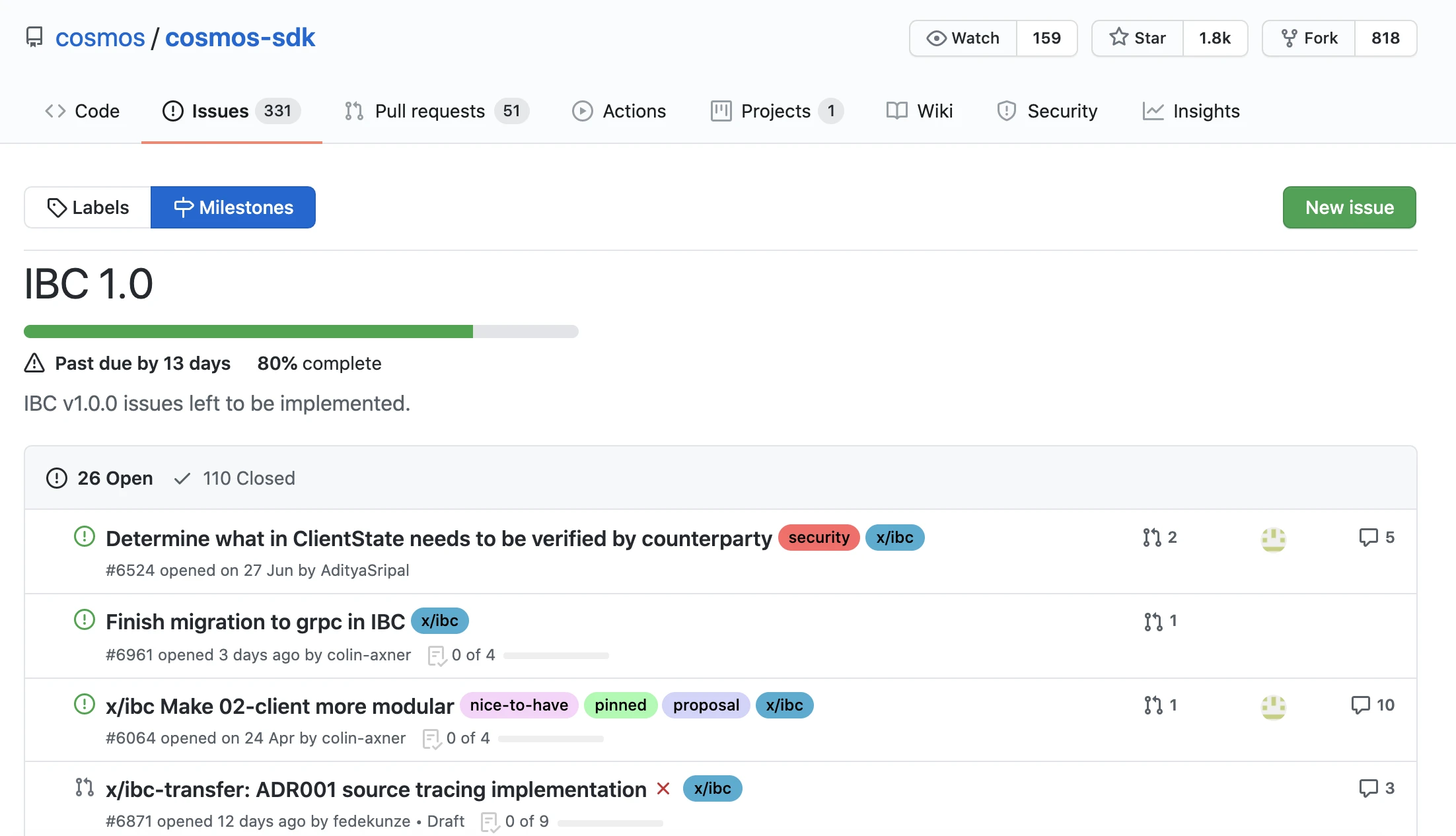Click the IBC 1.0 milestone progress bar
Screen dimensions: 1456x836
(x=301, y=331)
